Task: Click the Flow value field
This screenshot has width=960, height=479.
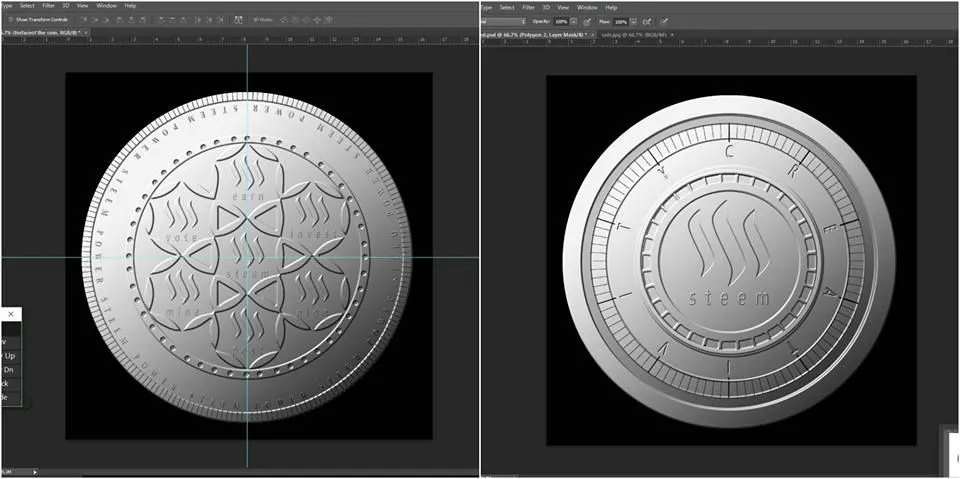Action: pyautogui.click(x=621, y=21)
